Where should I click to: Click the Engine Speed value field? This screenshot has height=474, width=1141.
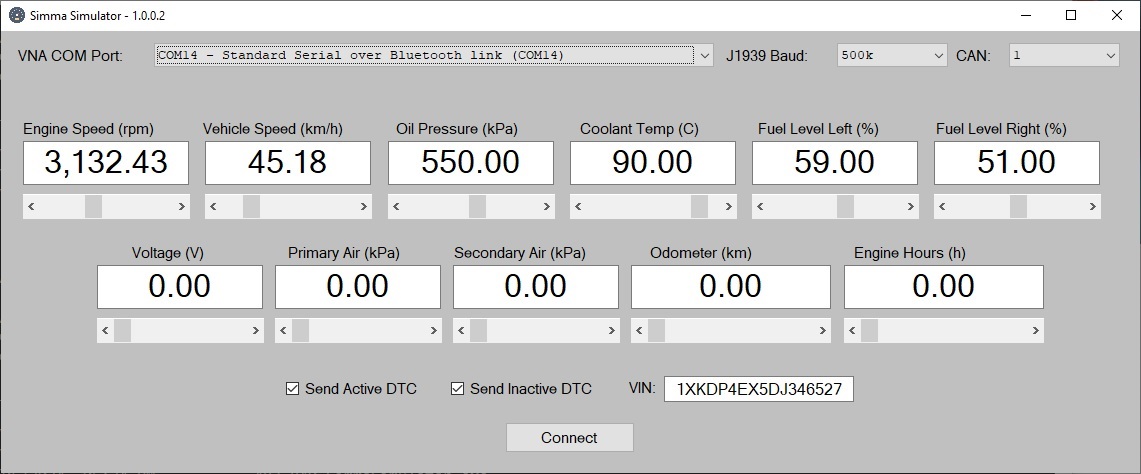click(x=106, y=162)
